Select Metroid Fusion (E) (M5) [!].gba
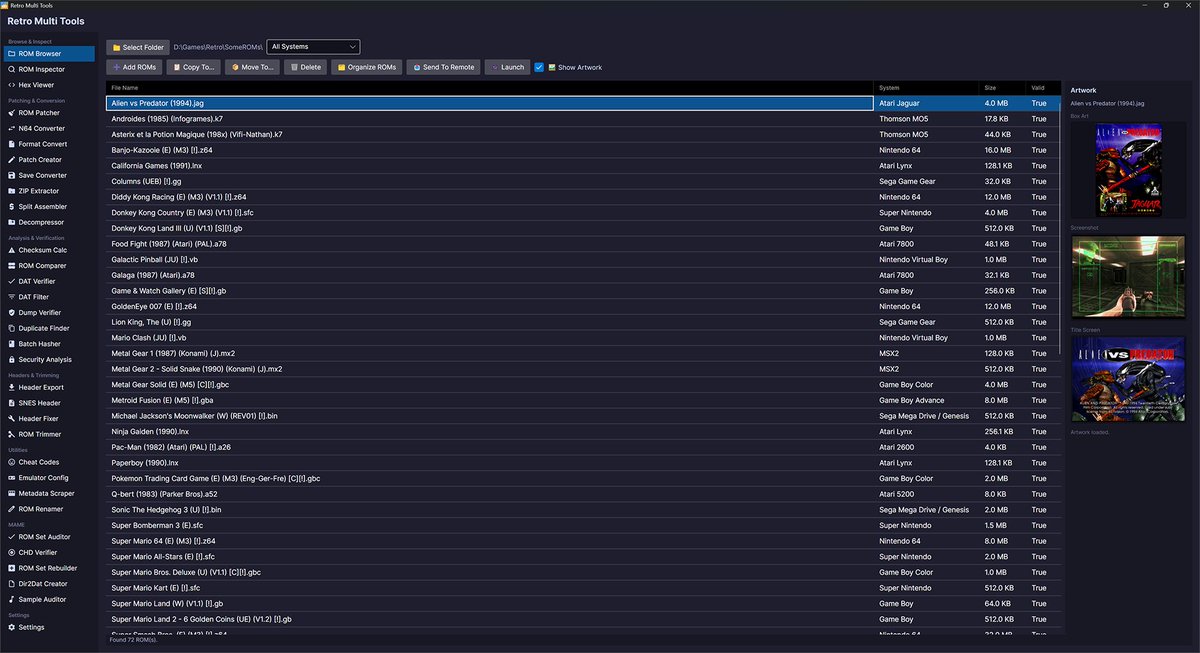 [x=582, y=400]
